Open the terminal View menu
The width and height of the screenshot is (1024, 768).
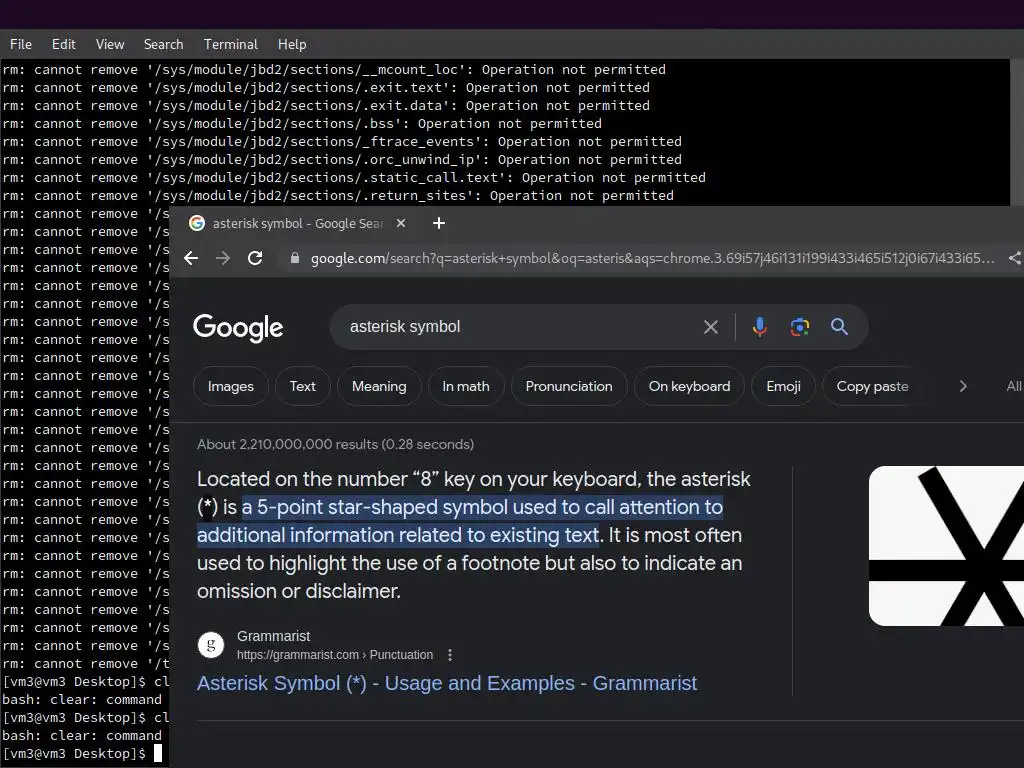pyautogui.click(x=110, y=44)
